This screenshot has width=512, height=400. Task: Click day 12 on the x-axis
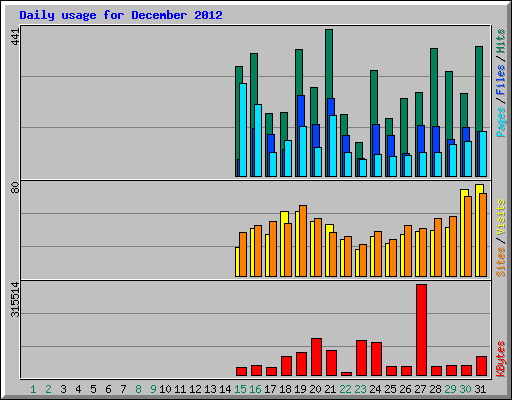coord(195,389)
